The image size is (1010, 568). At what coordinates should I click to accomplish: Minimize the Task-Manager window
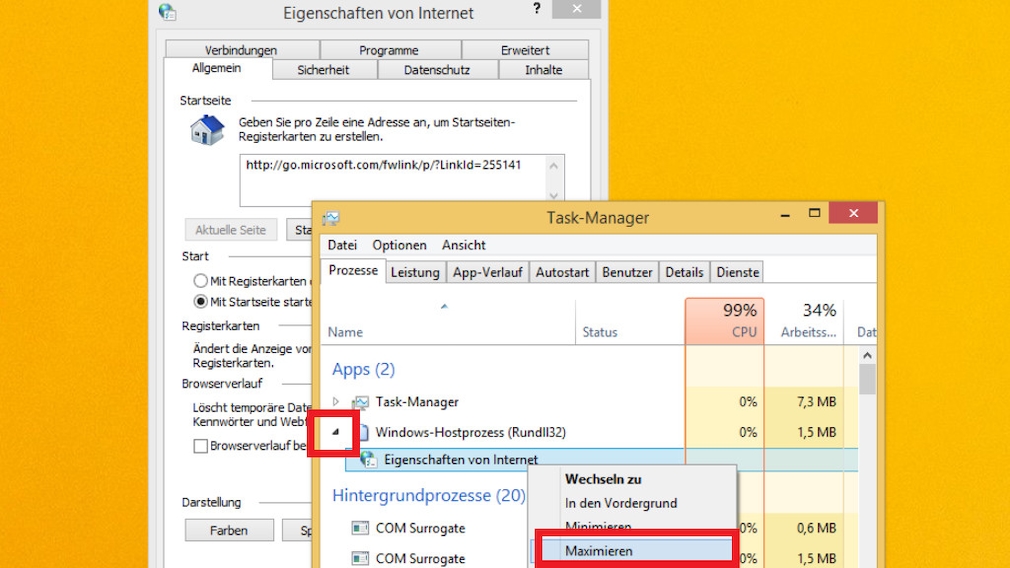785,214
